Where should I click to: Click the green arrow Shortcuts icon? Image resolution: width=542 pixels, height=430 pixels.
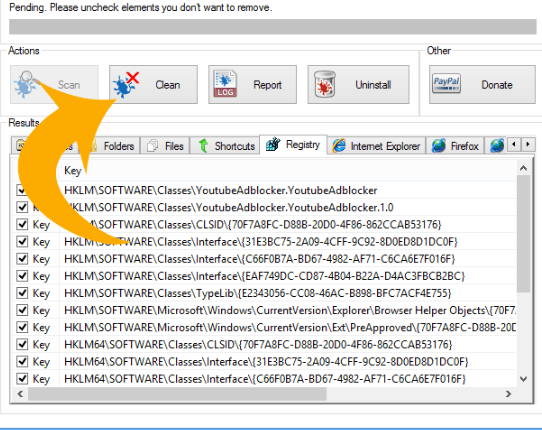pyautogui.click(x=203, y=146)
